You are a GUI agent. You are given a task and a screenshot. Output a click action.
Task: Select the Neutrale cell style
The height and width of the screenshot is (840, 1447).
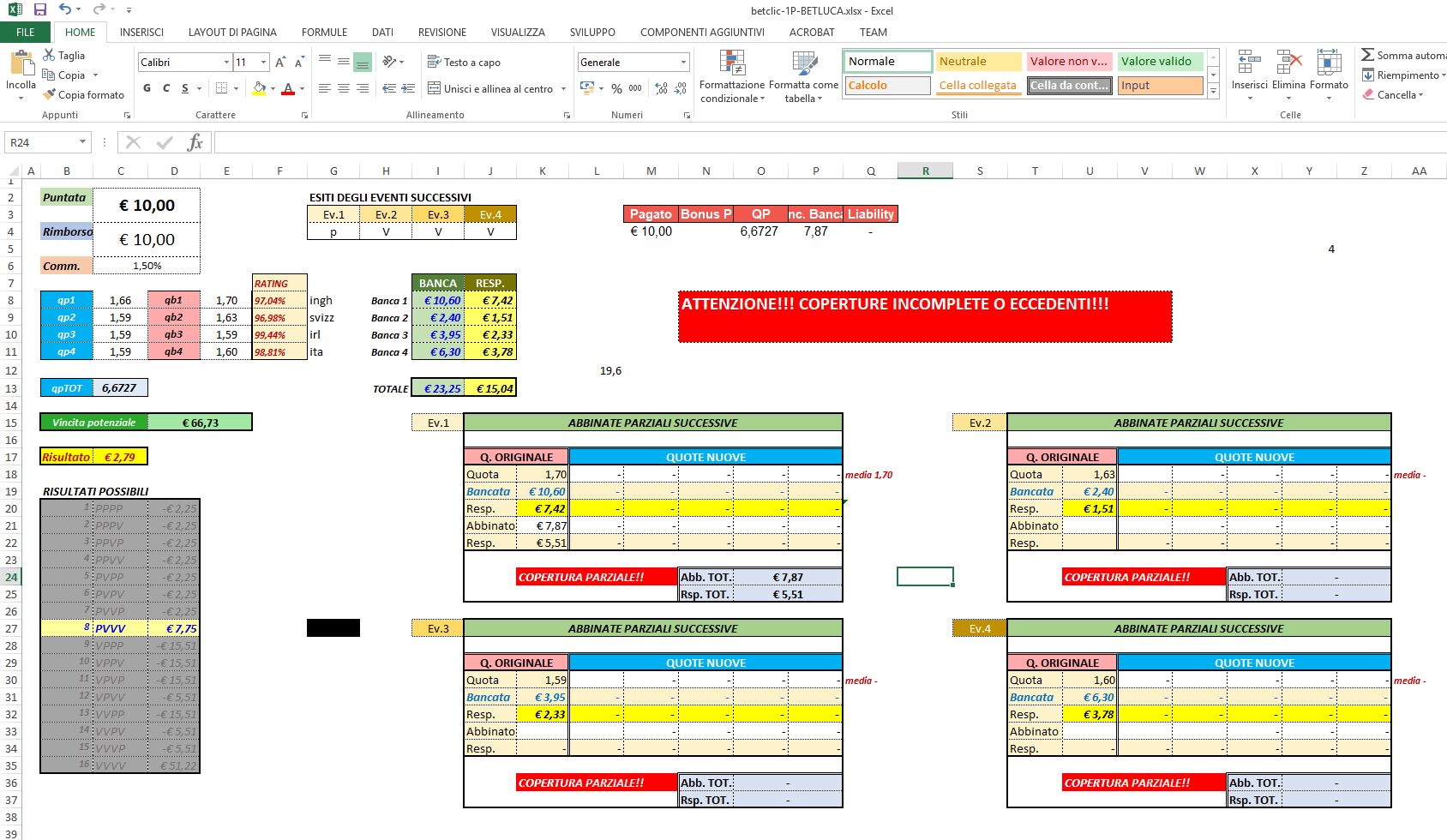point(978,62)
